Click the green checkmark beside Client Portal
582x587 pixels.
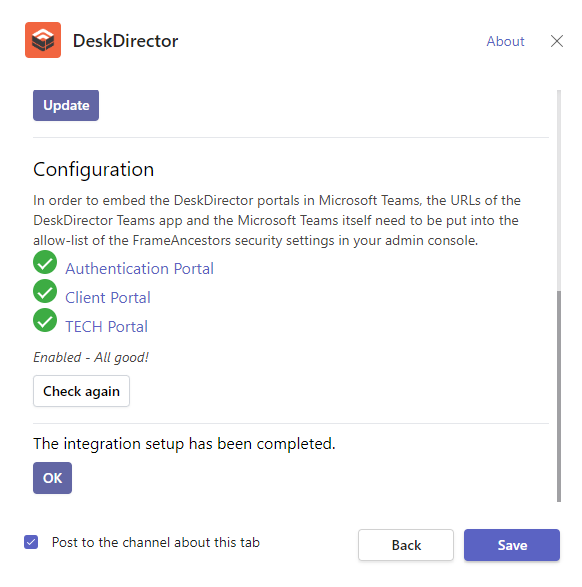click(45, 291)
